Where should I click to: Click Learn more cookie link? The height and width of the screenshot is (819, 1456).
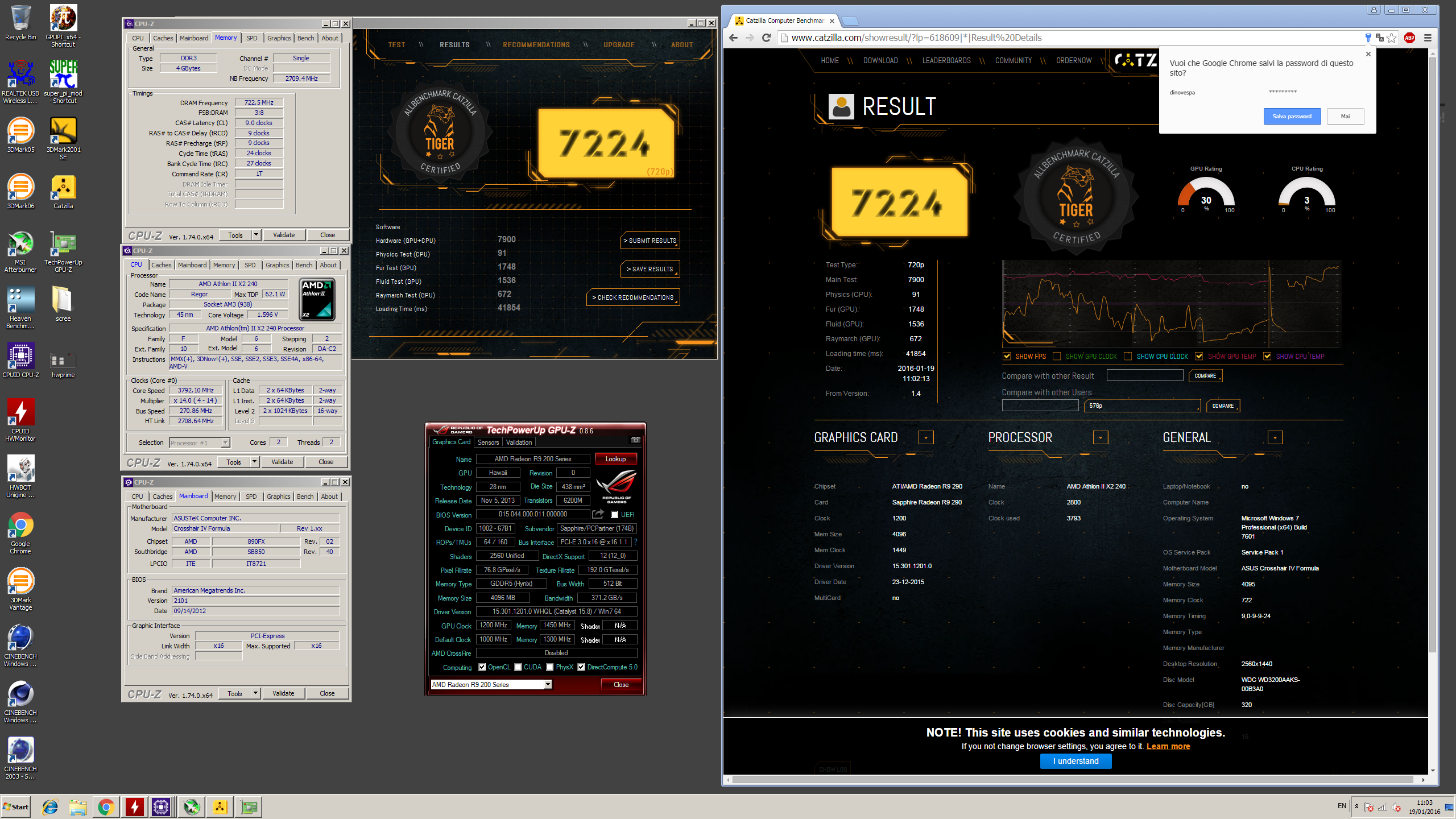click(x=1168, y=746)
